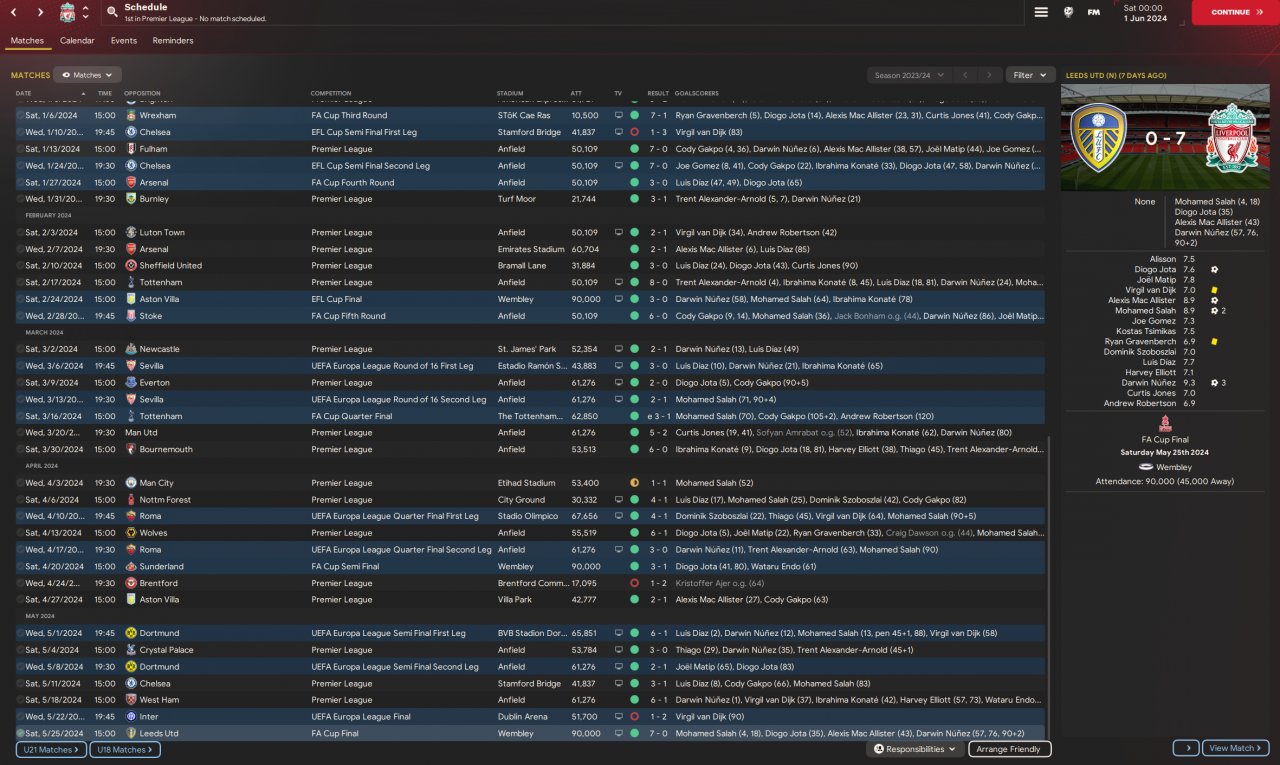
Task: Click the 0 - 7 score in match preview
Action: 1165,138
